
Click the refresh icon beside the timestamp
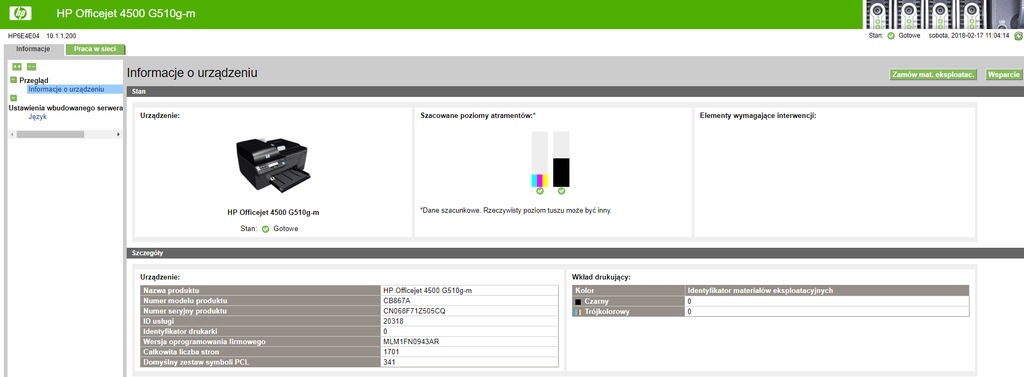(1017, 36)
